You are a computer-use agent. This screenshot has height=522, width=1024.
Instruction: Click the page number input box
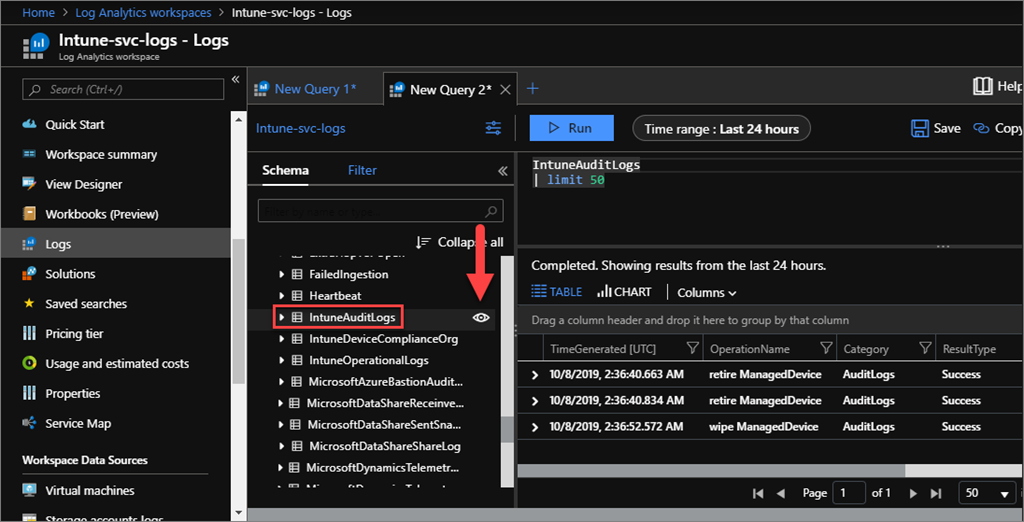pyautogui.click(x=850, y=493)
